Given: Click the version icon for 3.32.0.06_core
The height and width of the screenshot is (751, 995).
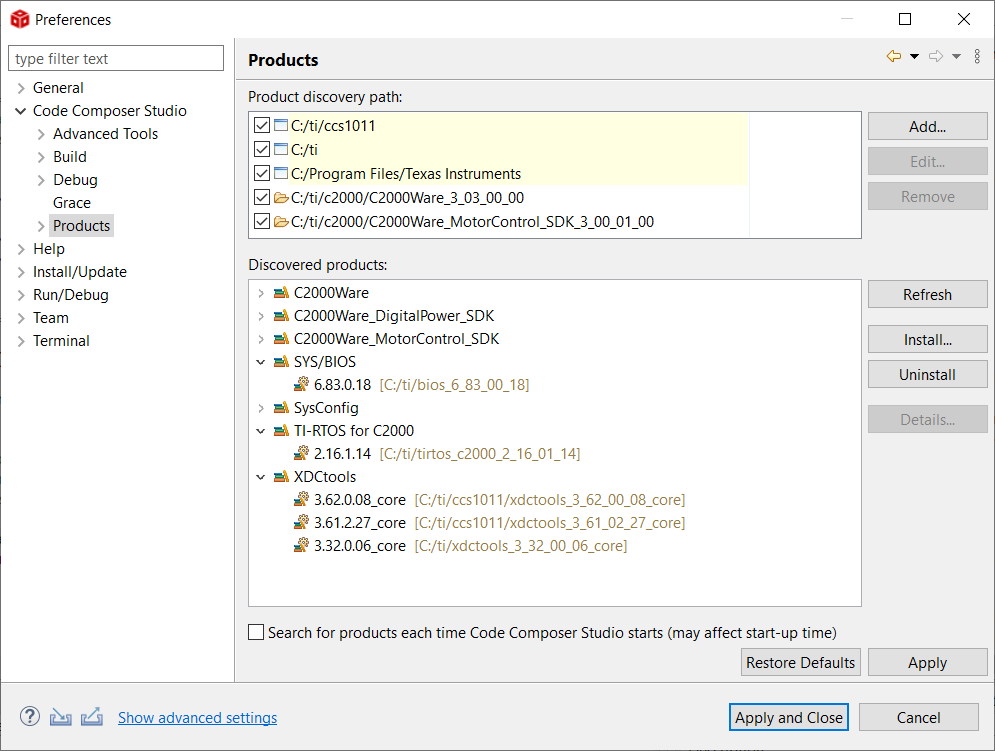Looking at the screenshot, I should pos(301,545).
